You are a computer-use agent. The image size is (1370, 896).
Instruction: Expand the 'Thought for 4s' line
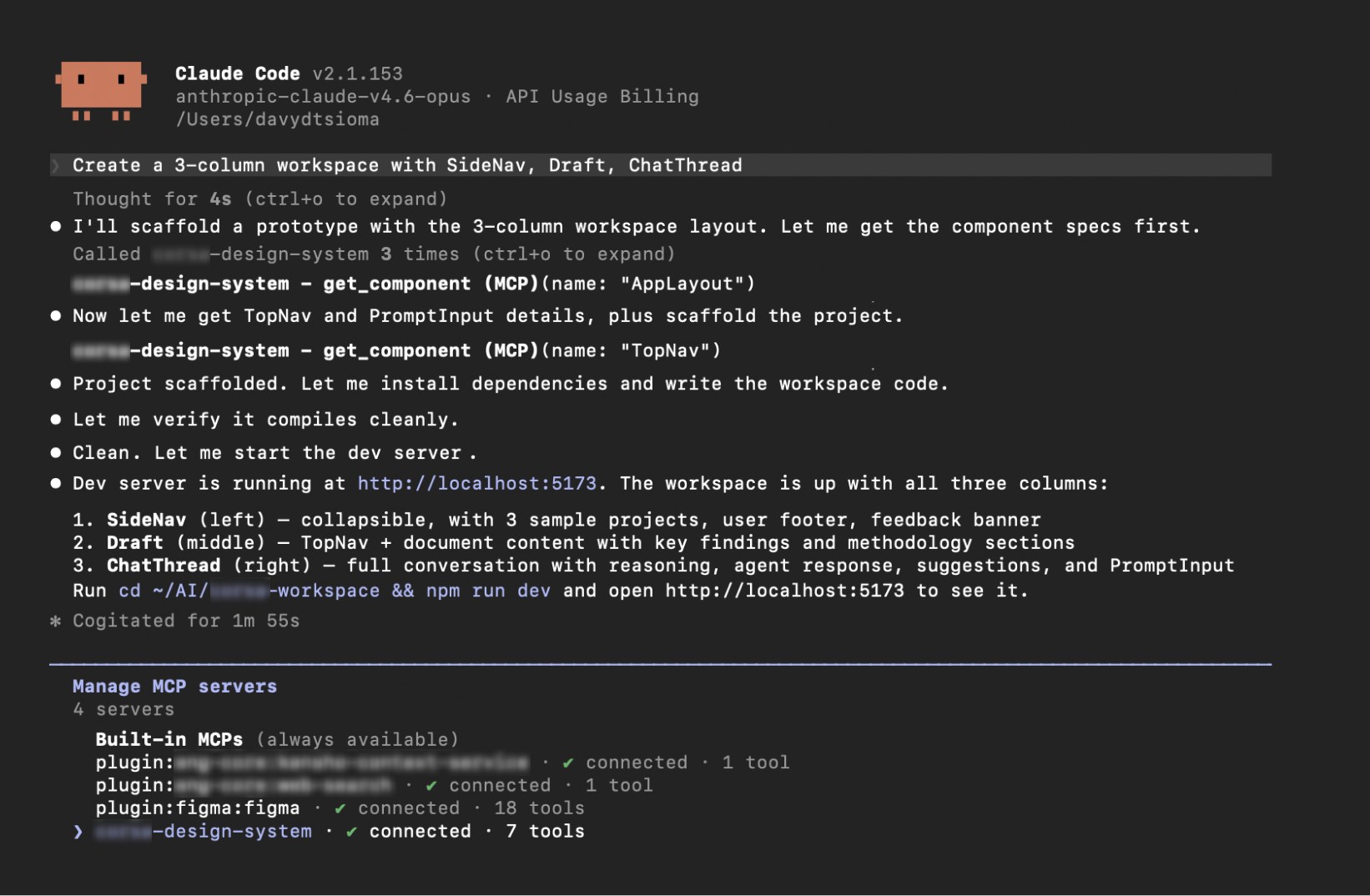point(259,199)
